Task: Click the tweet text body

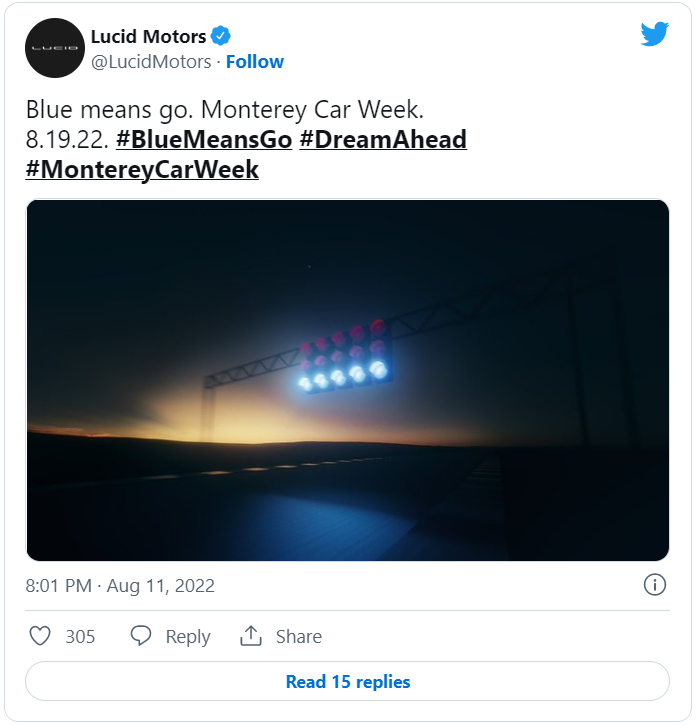Action: tap(246, 140)
